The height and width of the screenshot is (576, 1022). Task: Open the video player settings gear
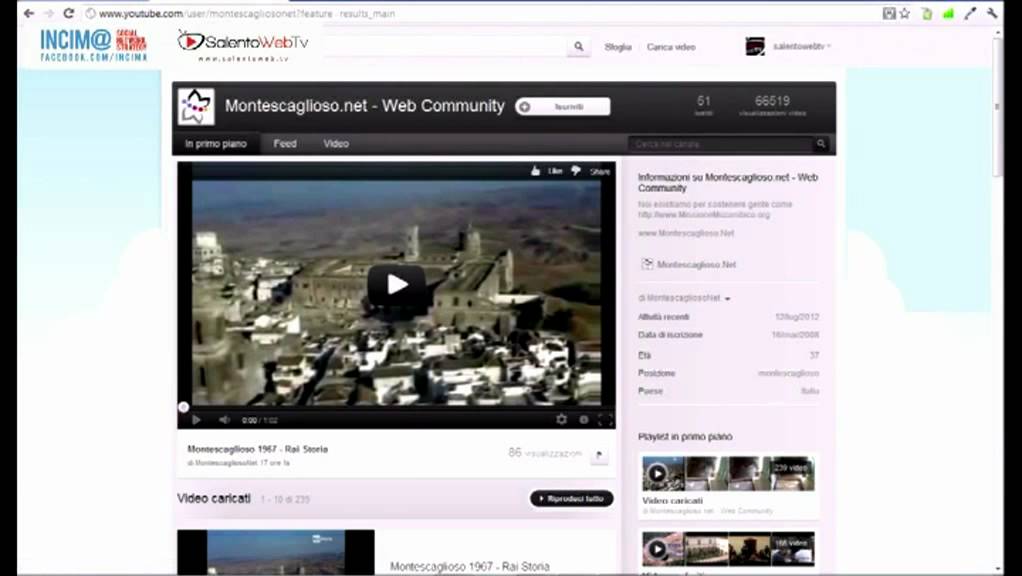[561, 420]
